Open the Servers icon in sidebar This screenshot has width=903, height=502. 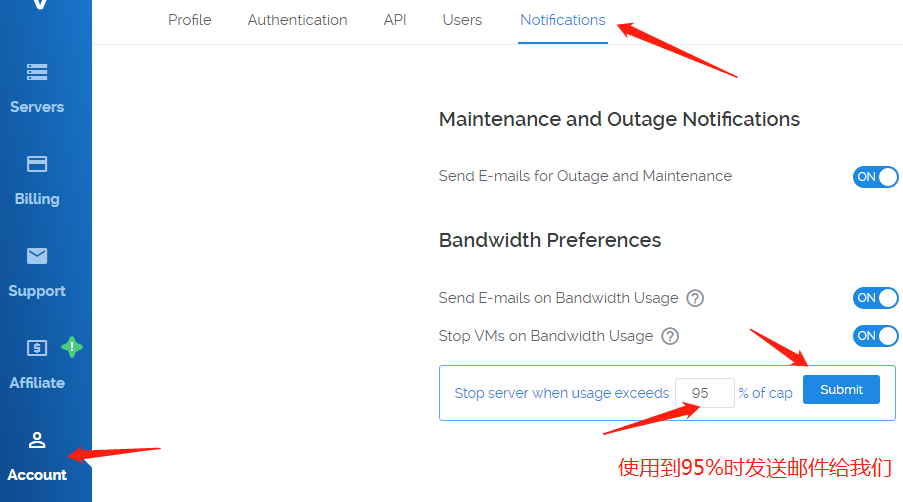[x=37, y=72]
